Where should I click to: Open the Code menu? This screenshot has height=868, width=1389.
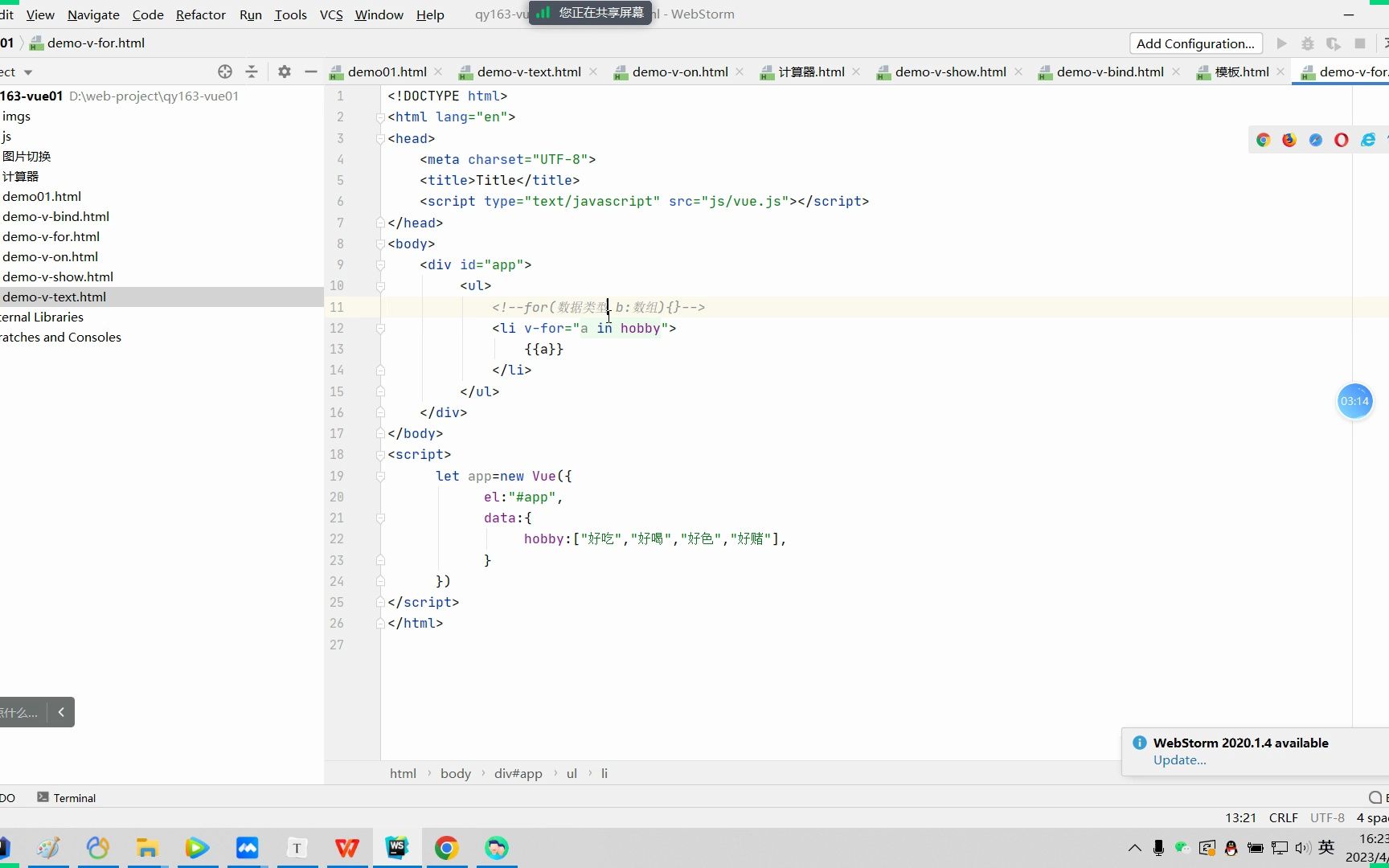[x=148, y=14]
